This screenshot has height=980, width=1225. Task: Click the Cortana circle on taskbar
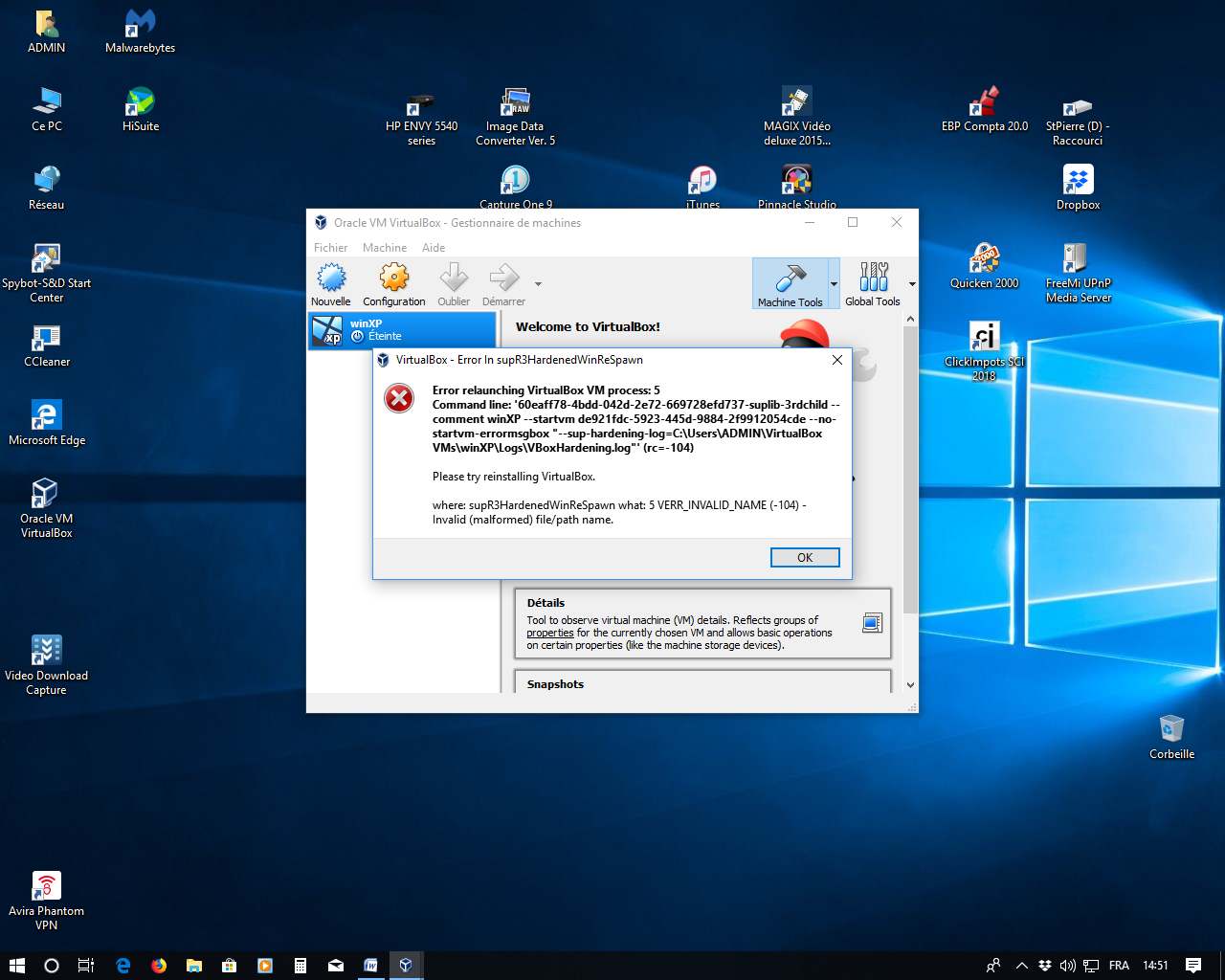52,966
